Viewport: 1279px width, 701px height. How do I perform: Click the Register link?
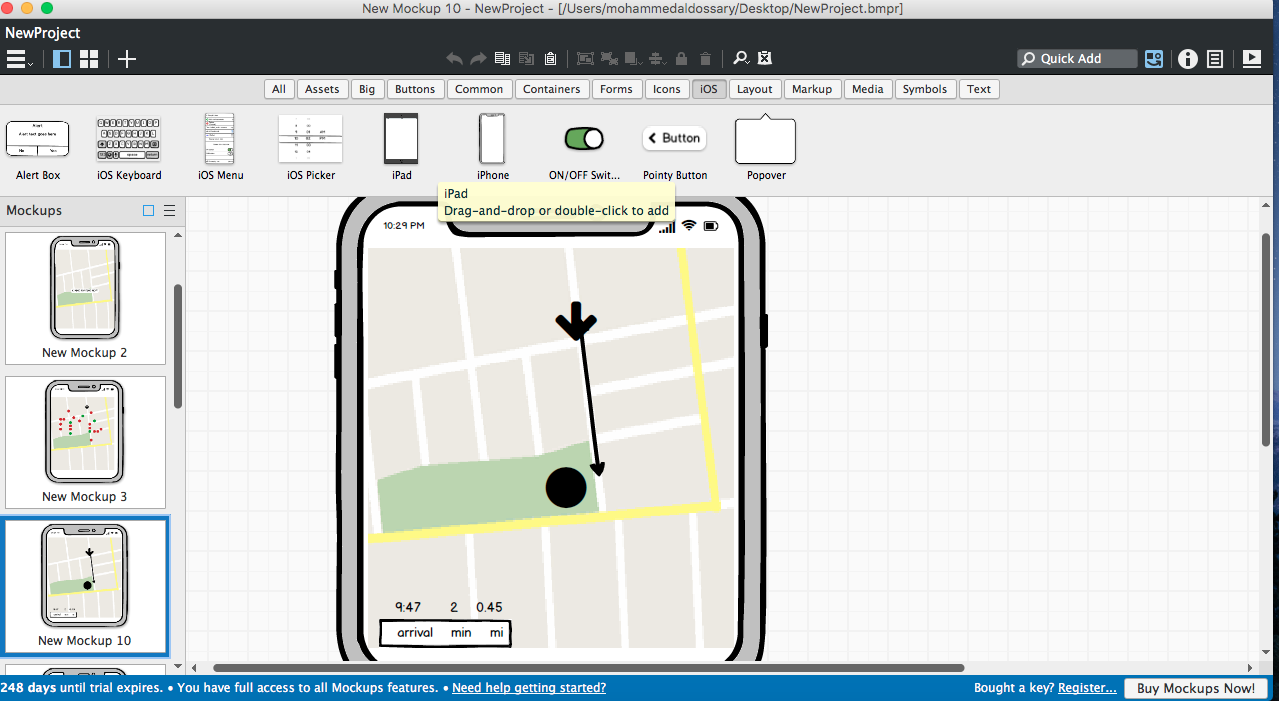[x=1087, y=688]
